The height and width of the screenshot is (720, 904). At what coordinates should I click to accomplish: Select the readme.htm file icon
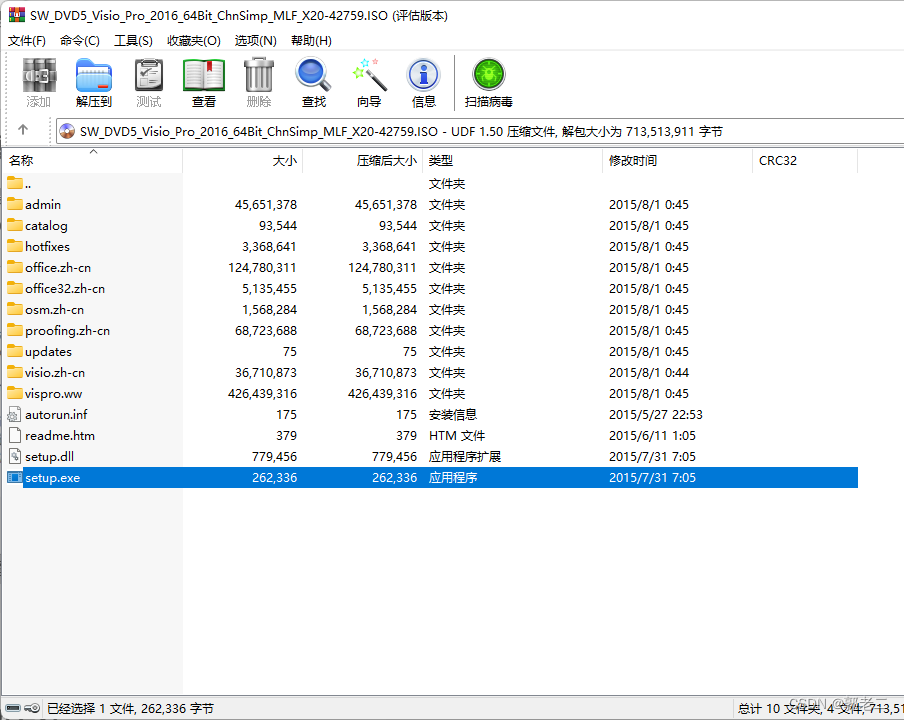[x=14, y=435]
